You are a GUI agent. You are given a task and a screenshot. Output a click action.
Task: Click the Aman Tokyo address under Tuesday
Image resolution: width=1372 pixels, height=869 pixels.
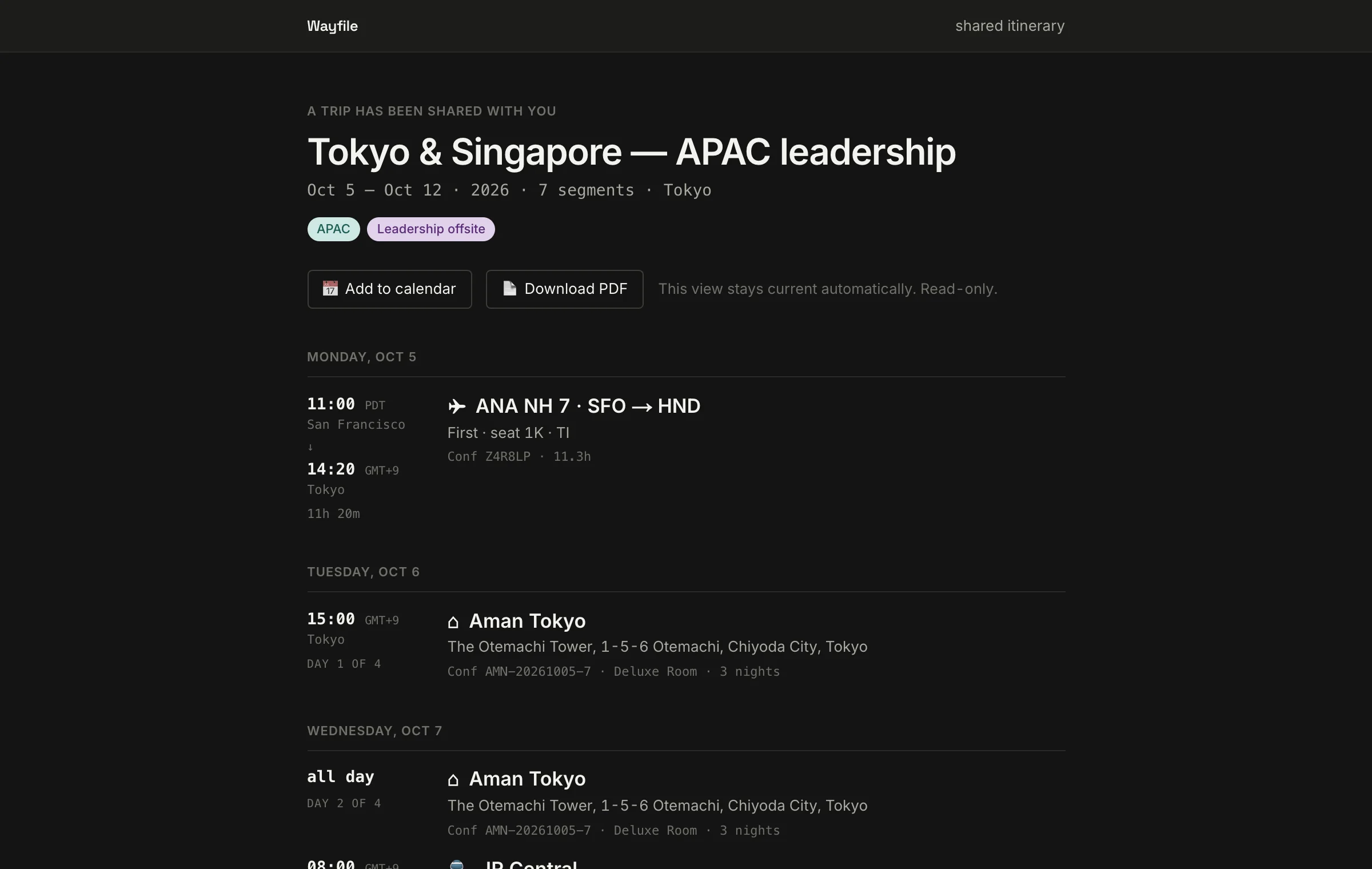(x=657, y=647)
